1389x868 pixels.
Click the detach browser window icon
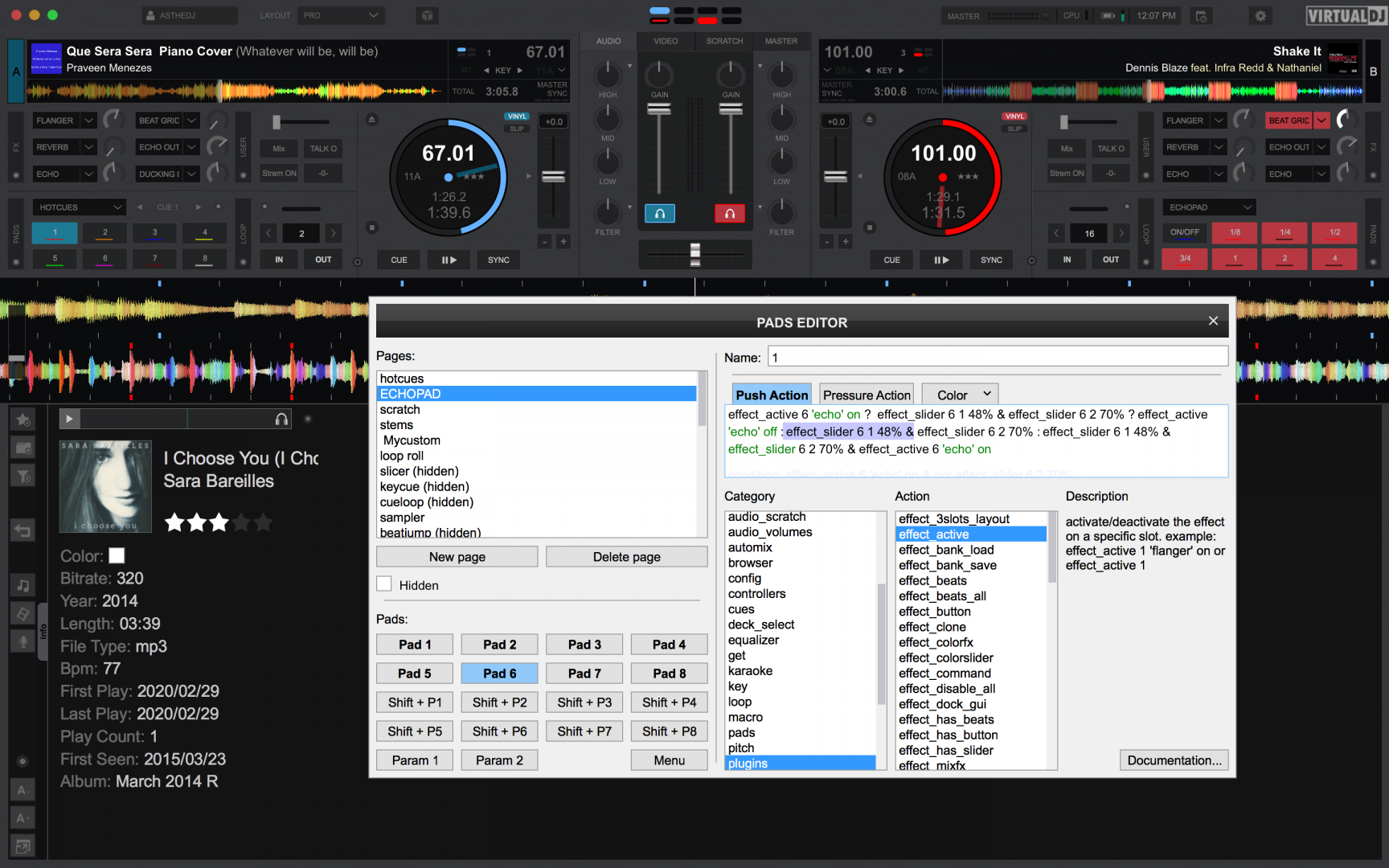pos(23,846)
